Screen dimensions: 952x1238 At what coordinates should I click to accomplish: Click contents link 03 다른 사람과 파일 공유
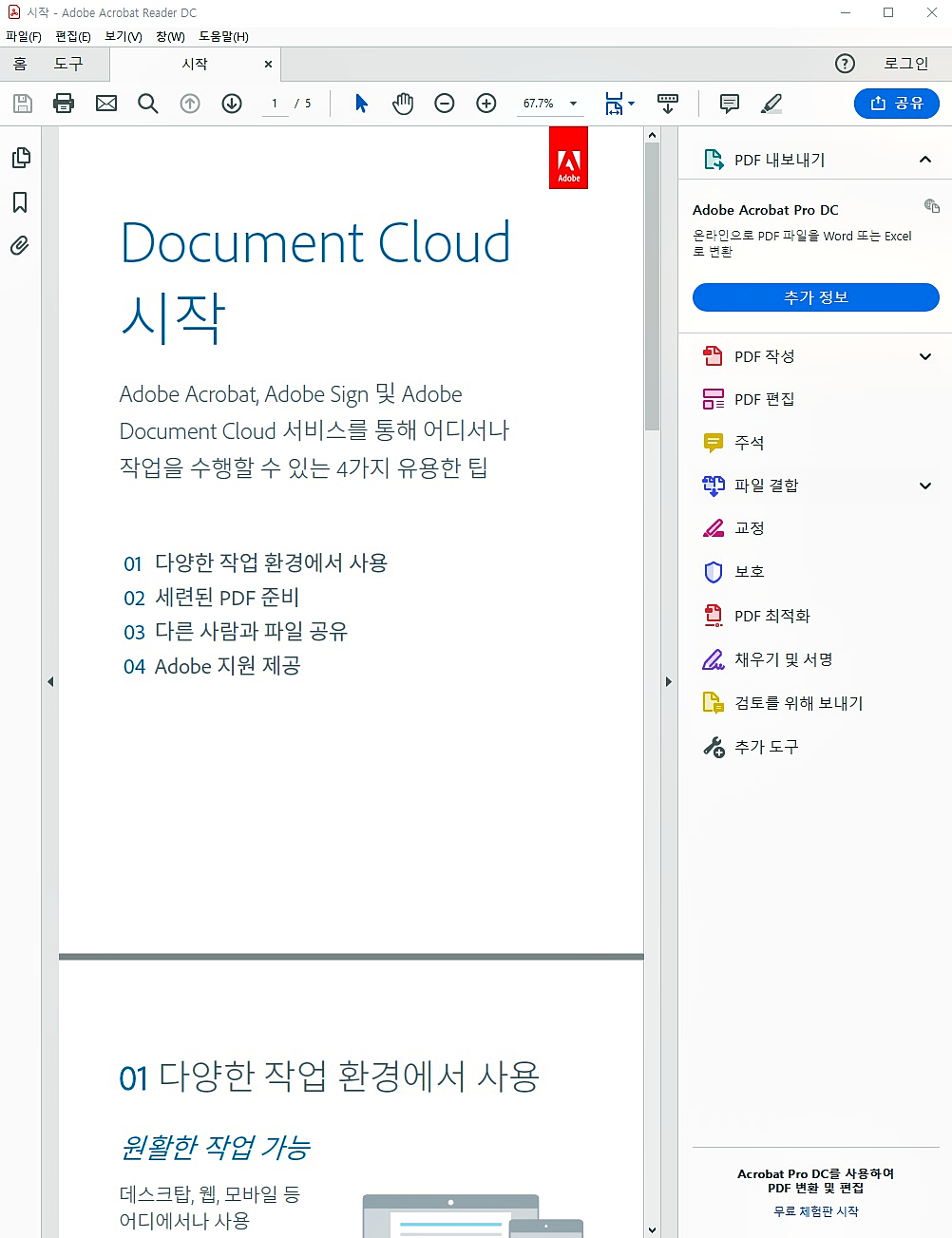pos(236,632)
